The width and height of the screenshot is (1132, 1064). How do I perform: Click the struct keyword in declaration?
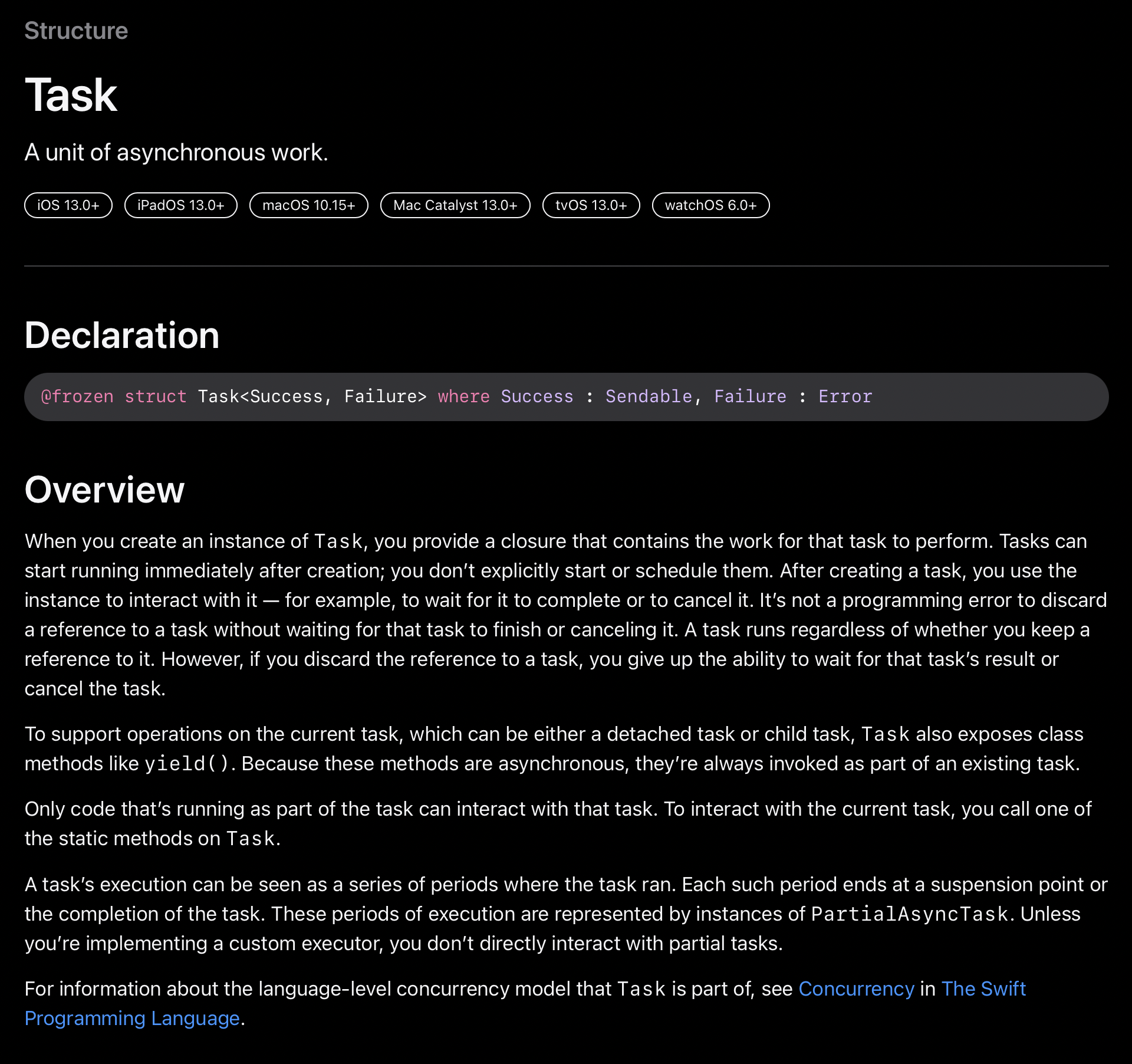click(x=155, y=396)
